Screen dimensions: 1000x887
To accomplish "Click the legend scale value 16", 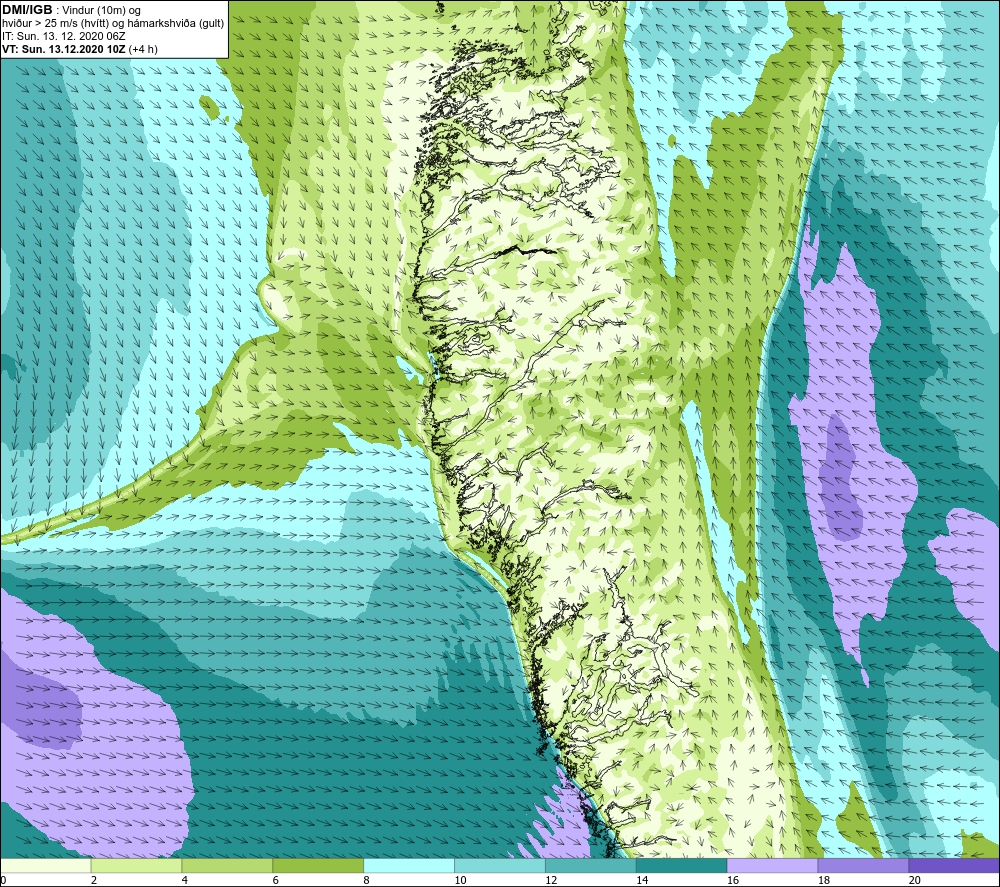I will (733, 880).
